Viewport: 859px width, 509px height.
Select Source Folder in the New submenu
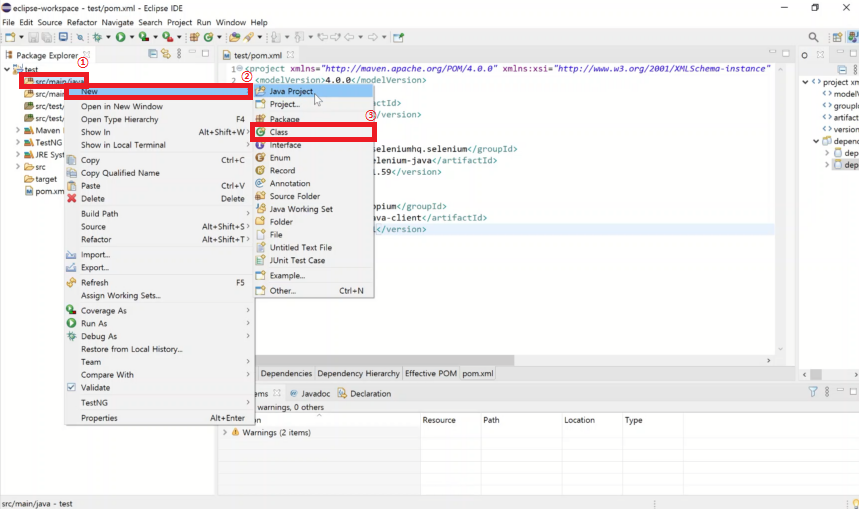pyautogui.click(x=314, y=196)
